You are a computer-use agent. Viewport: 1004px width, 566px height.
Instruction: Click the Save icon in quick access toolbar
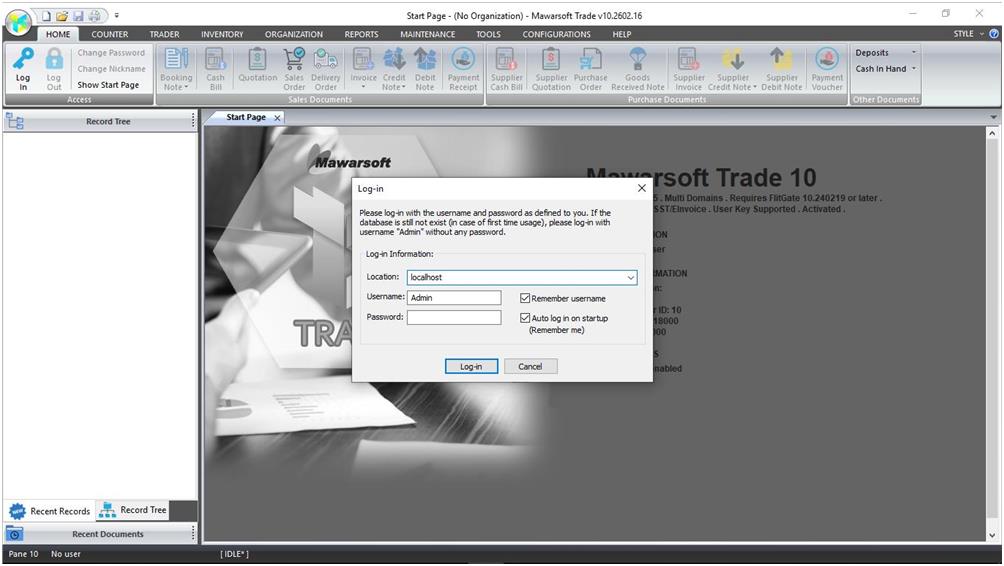click(78, 16)
